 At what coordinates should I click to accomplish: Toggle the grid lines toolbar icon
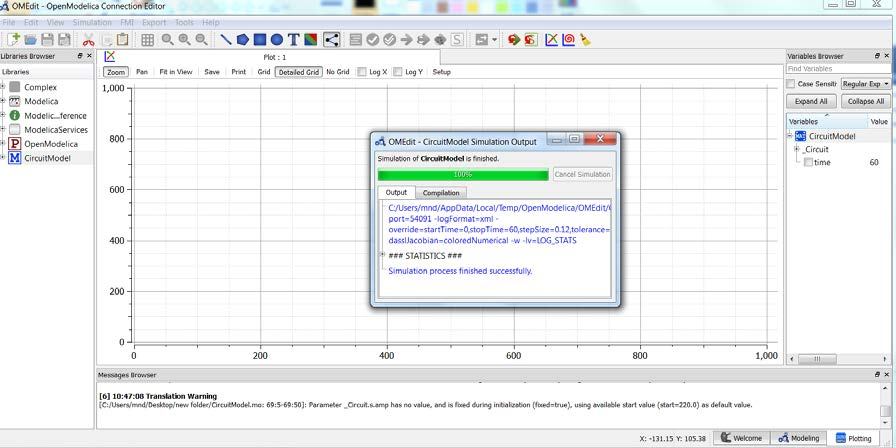pos(147,40)
